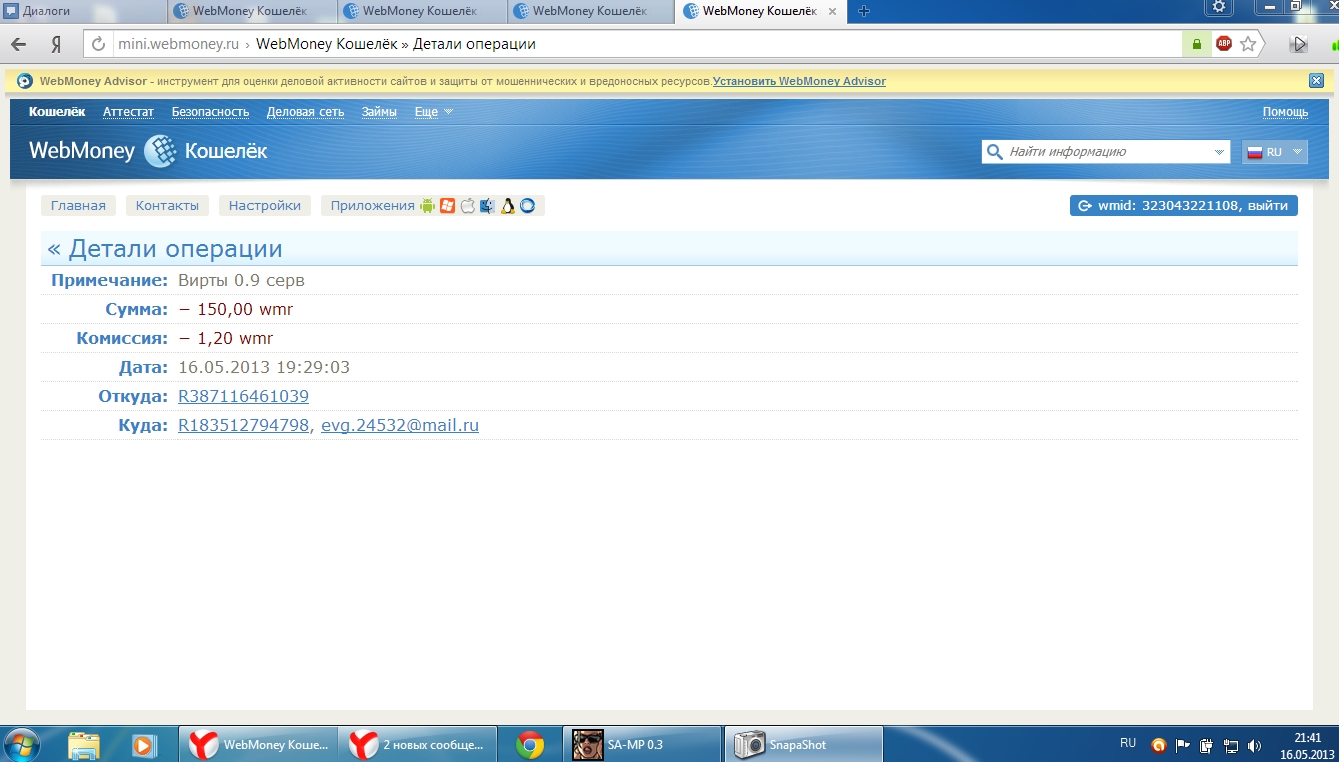Click the Windows Phone app icon
The width and height of the screenshot is (1339, 762).
(x=448, y=206)
